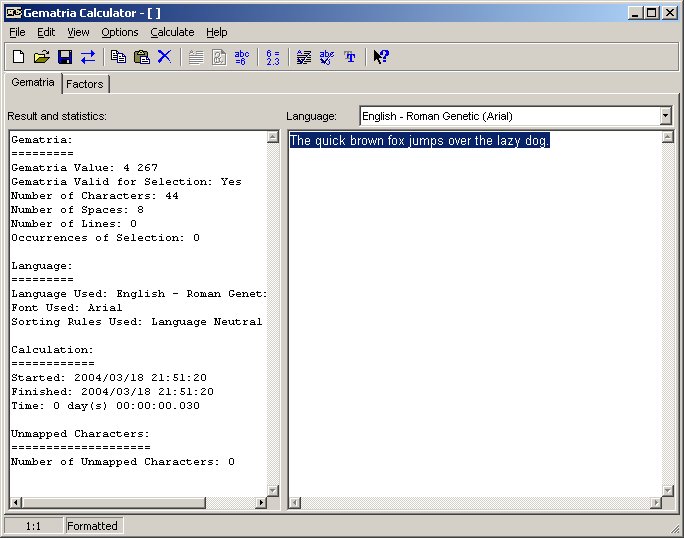Switch to the Factors tab
Viewport: 684px width, 538px height.
[x=85, y=84]
